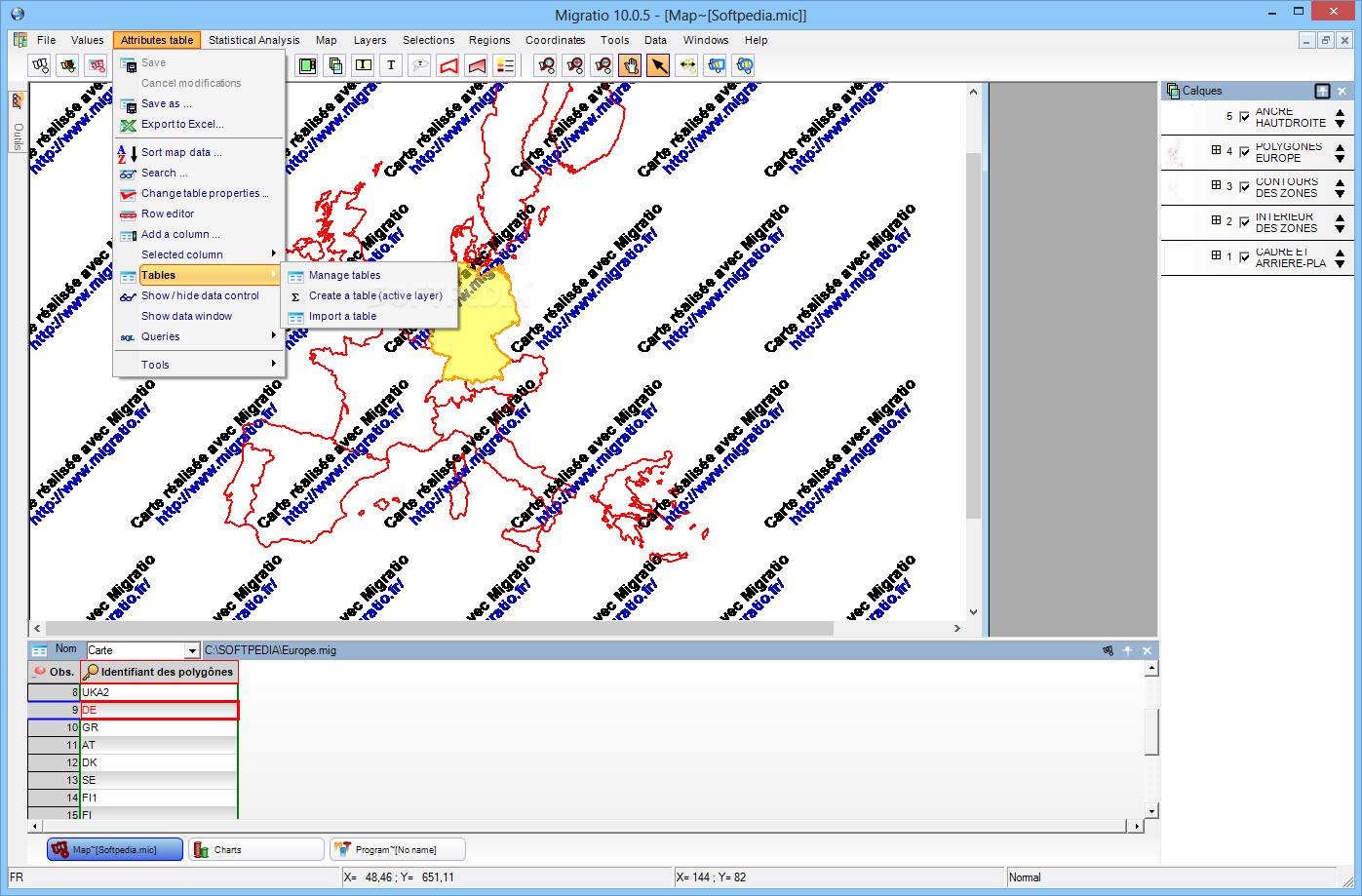Viewport: 1362px width, 896px height.
Task: Switch to Program~[No name] window button
Action: point(398,849)
